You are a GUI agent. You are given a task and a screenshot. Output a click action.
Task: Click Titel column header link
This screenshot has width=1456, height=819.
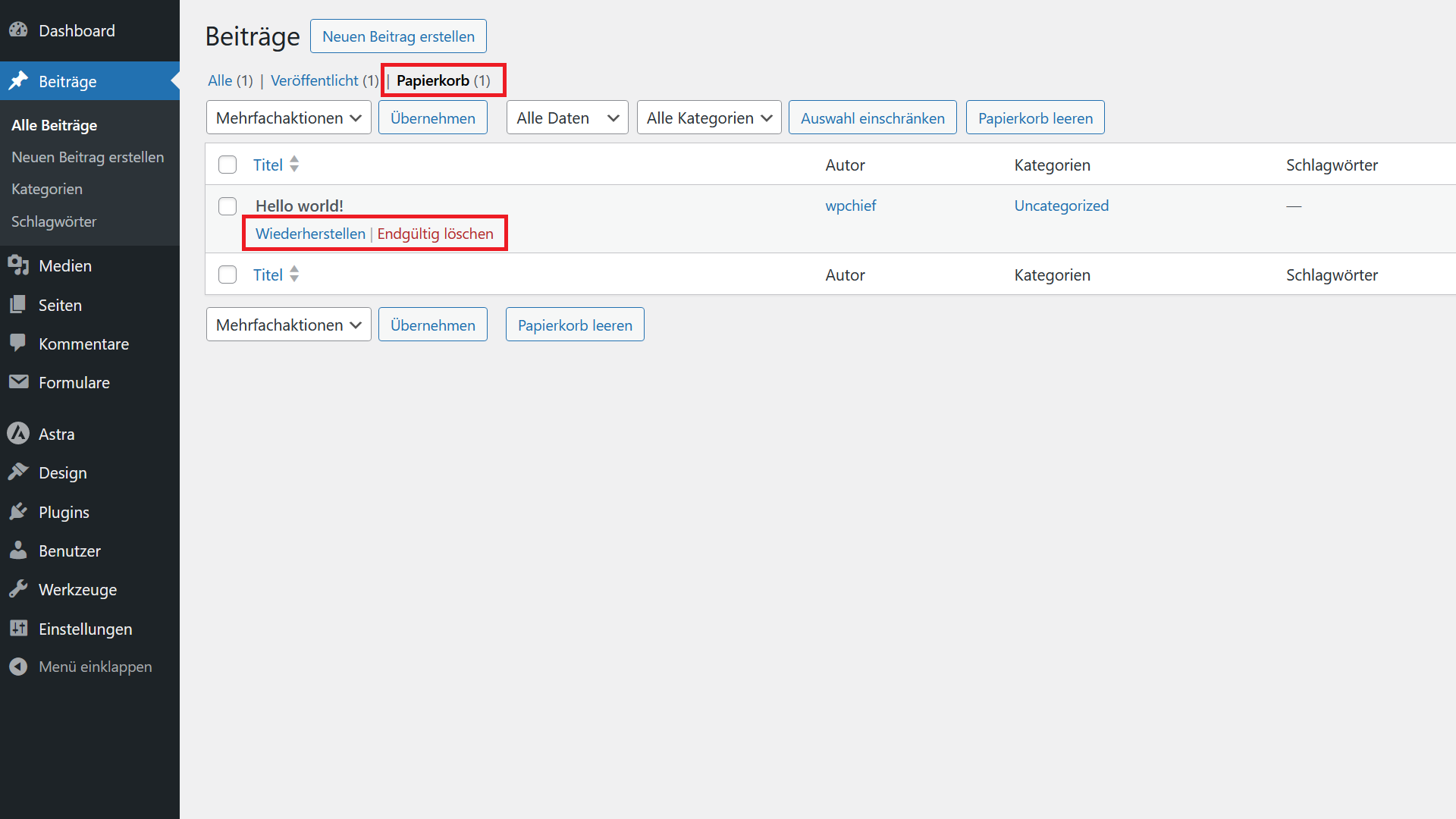pos(268,165)
